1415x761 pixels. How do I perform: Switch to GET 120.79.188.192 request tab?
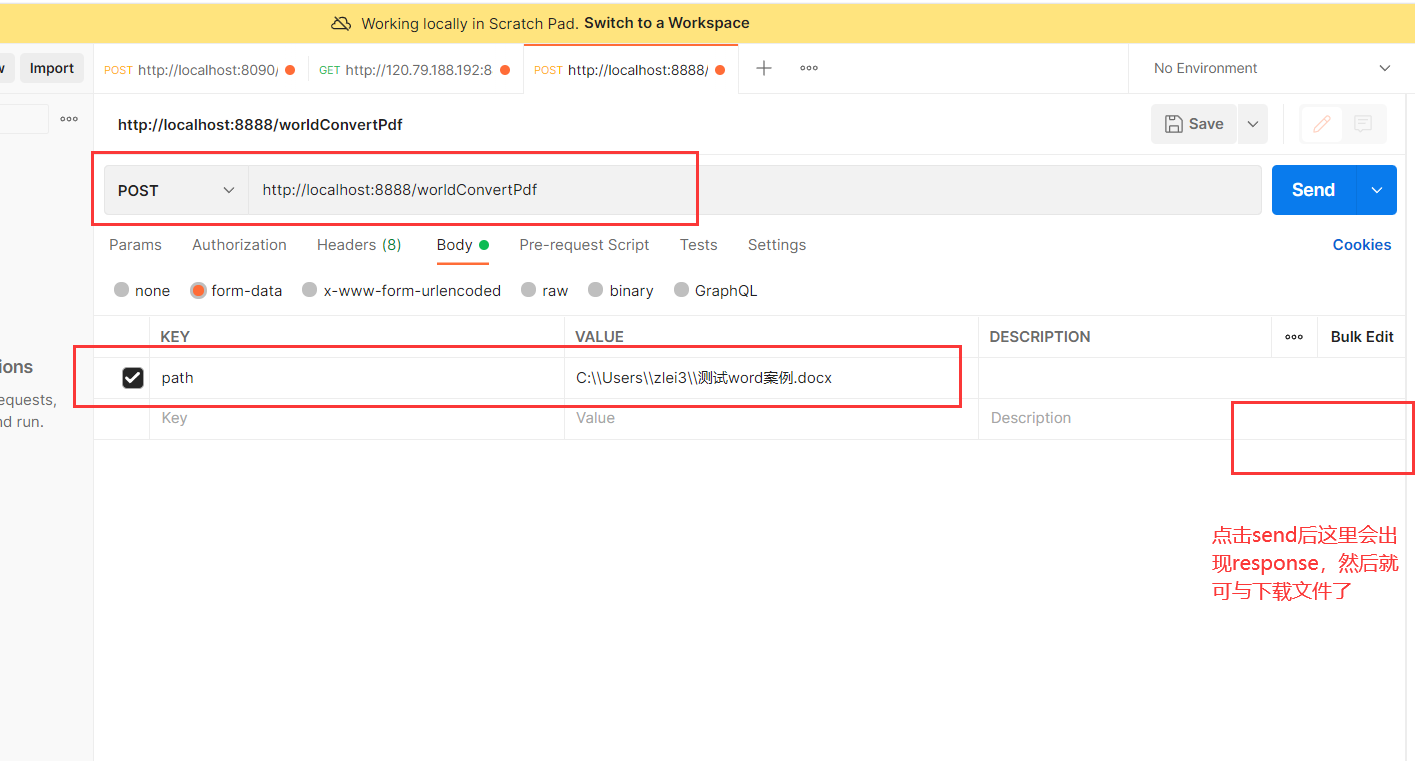(415, 70)
